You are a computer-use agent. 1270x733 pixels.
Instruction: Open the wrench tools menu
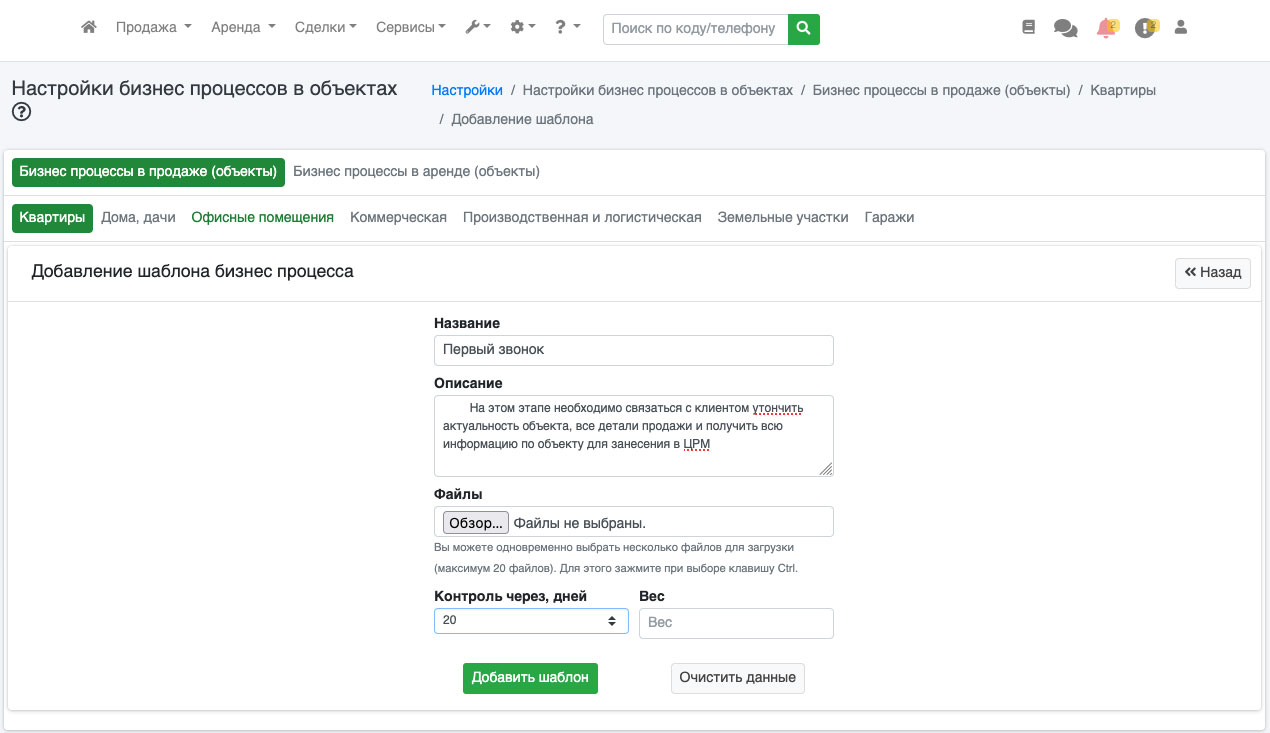(478, 28)
